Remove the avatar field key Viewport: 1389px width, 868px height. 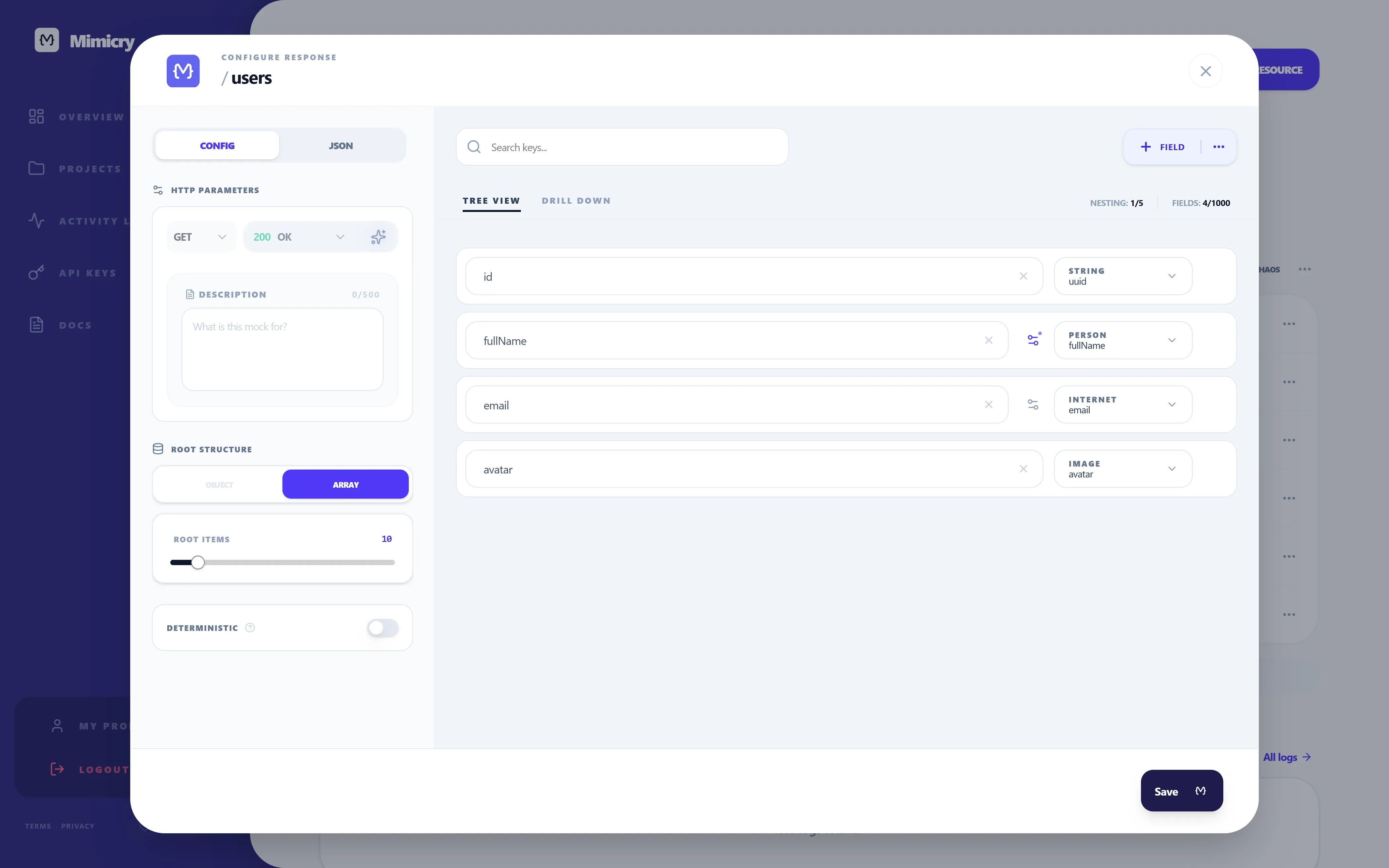[1023, 469]
